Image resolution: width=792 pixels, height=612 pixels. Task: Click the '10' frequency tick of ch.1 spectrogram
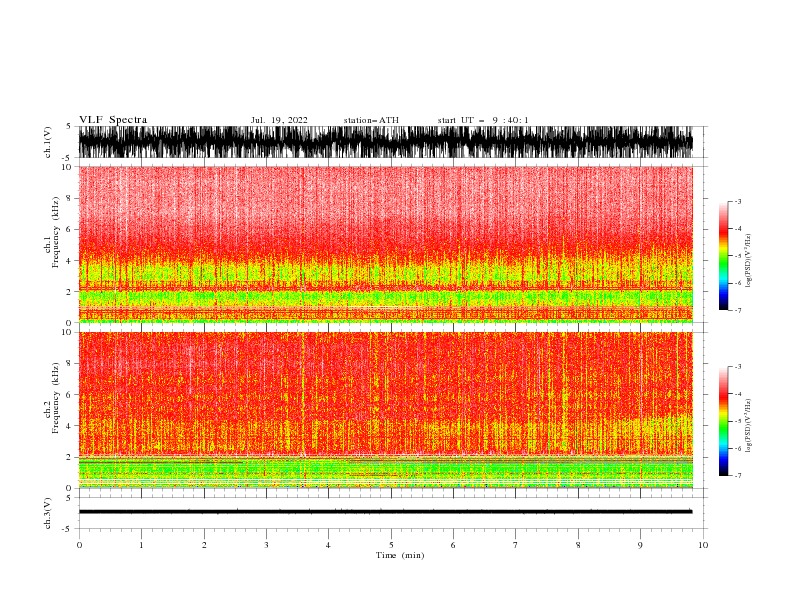click(67, 167)
